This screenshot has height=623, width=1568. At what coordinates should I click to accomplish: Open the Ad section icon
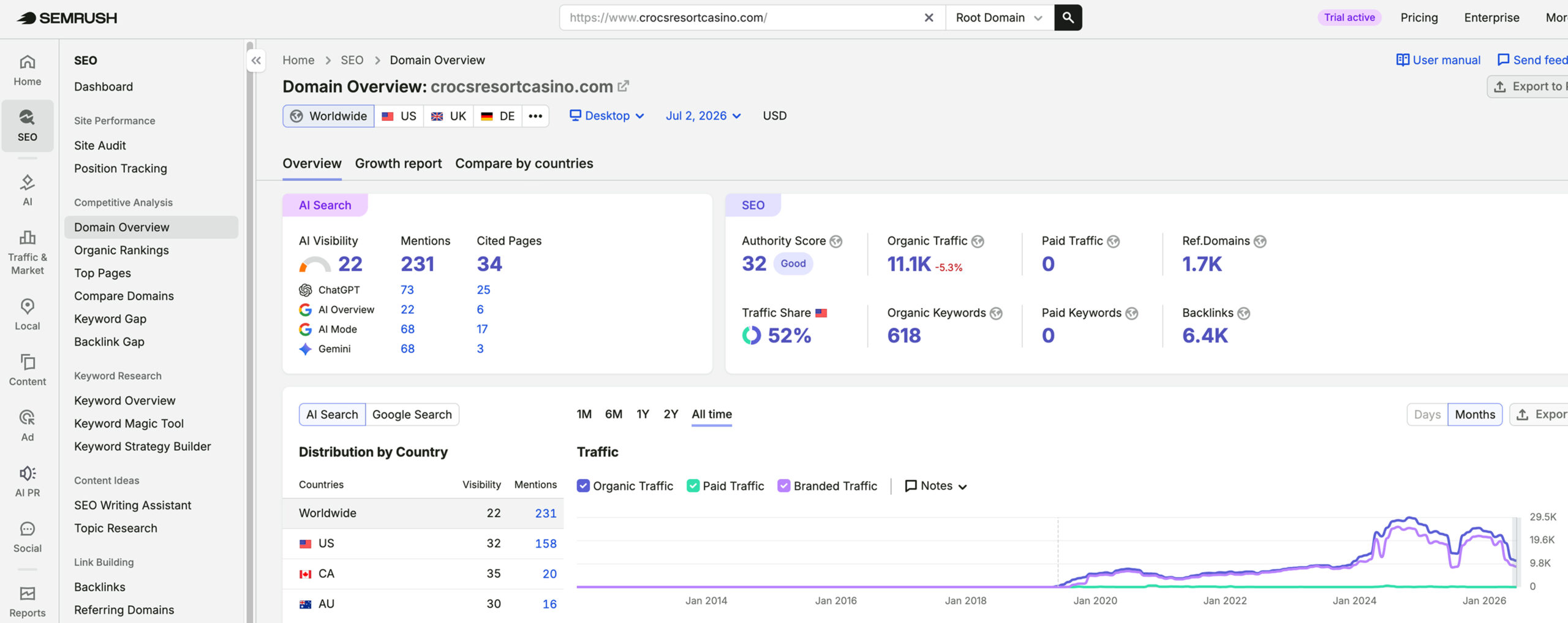coord(28,426)
